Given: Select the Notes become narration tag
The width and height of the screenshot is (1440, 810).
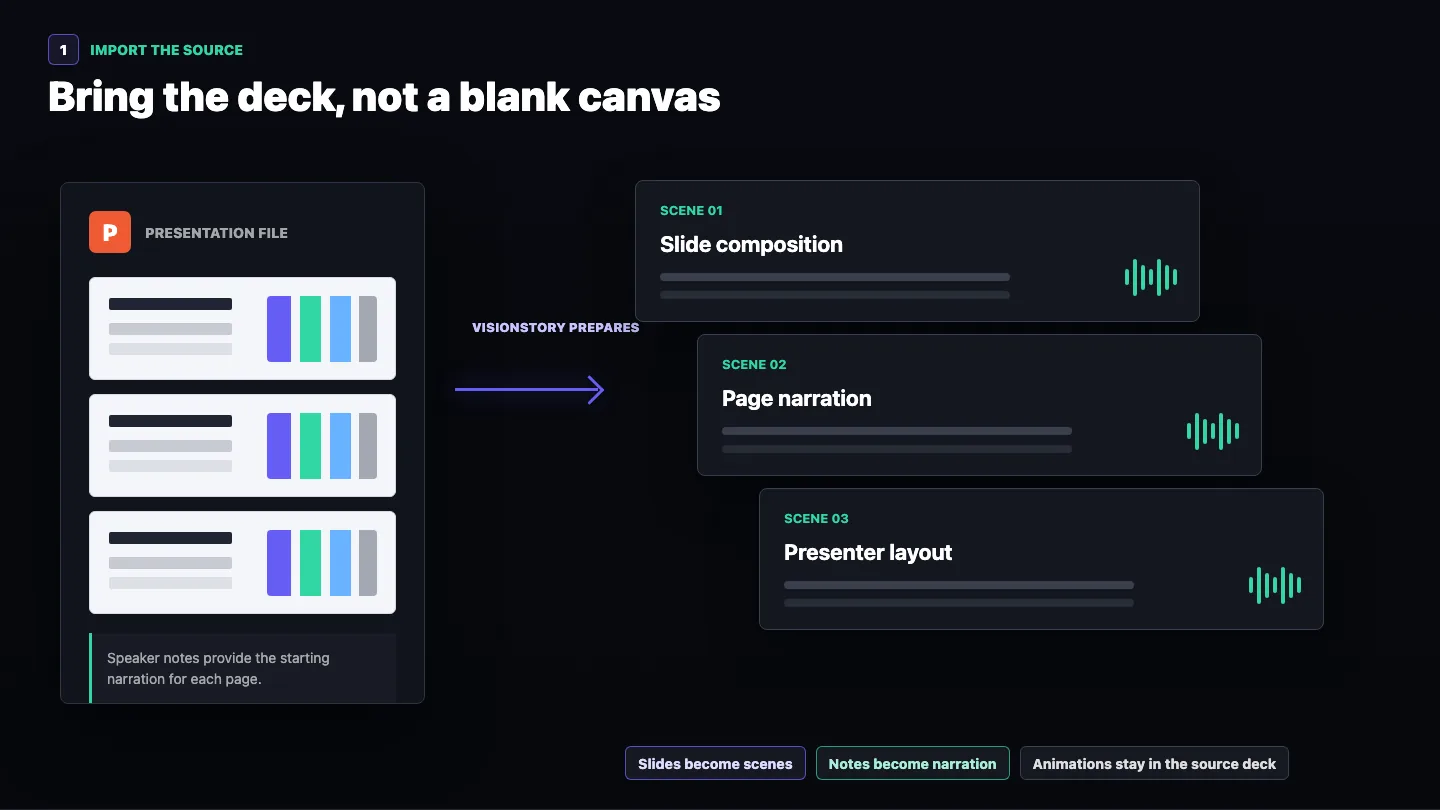Looking at the screenshot, I should 912,763.
